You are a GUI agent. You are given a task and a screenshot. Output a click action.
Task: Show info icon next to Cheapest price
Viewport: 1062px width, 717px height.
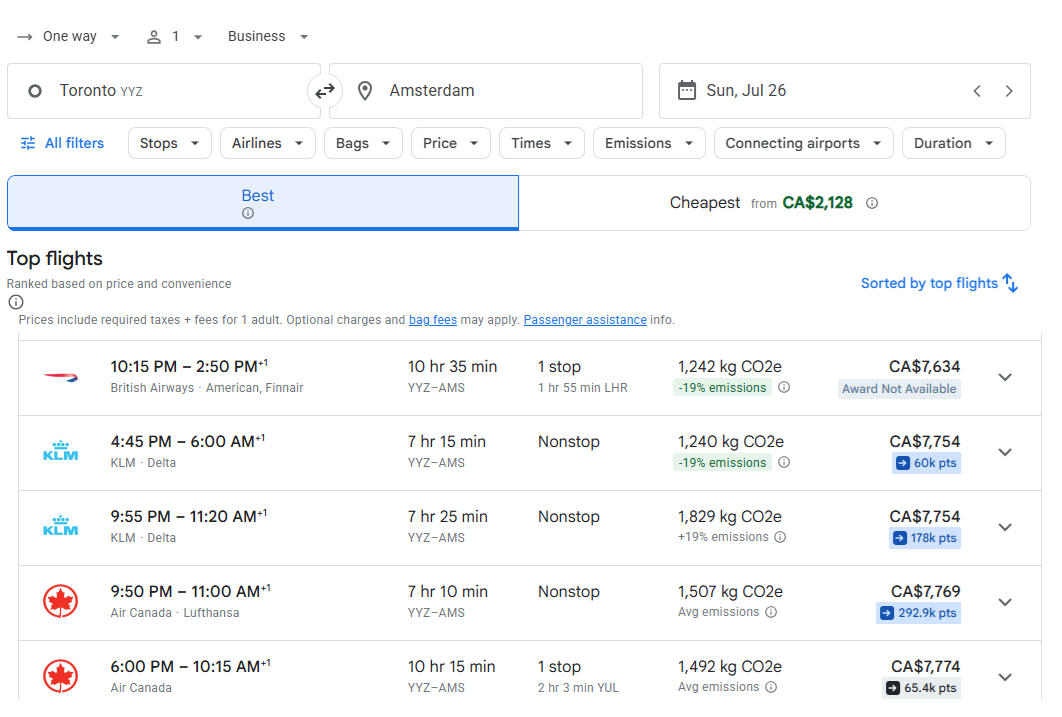tap(872, 203)
